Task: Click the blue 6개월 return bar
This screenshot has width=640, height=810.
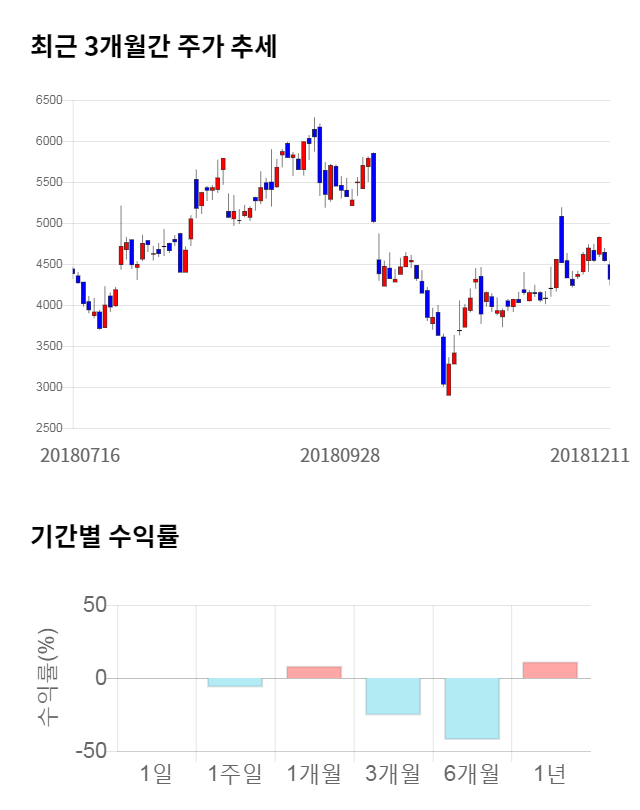Action: (472, 708)
